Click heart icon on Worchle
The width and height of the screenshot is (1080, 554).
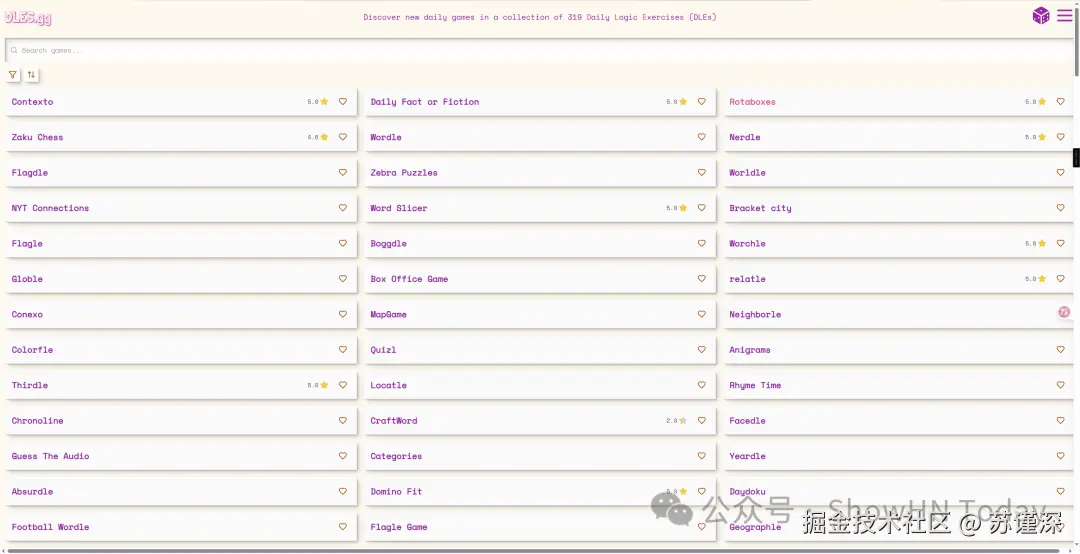coord(1060,243)
